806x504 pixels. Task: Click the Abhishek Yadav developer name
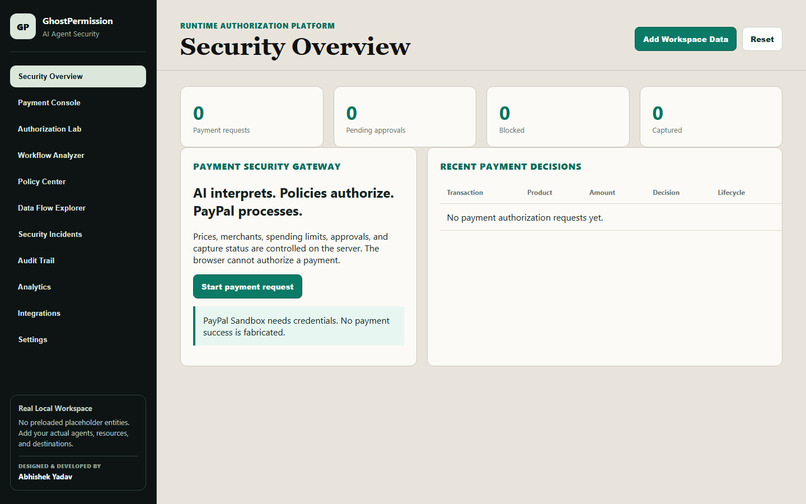point(45,477)
